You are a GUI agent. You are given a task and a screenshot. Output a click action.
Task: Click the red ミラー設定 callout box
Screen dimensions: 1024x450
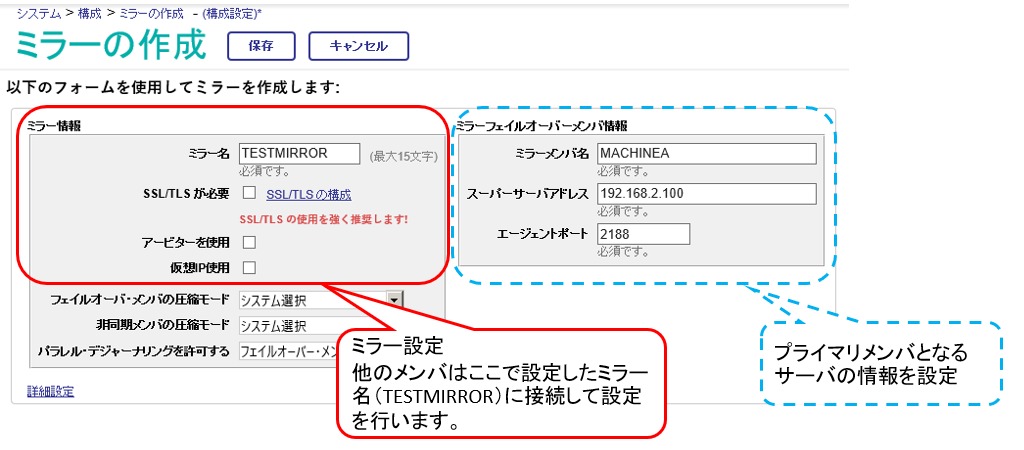coord(500,383)
